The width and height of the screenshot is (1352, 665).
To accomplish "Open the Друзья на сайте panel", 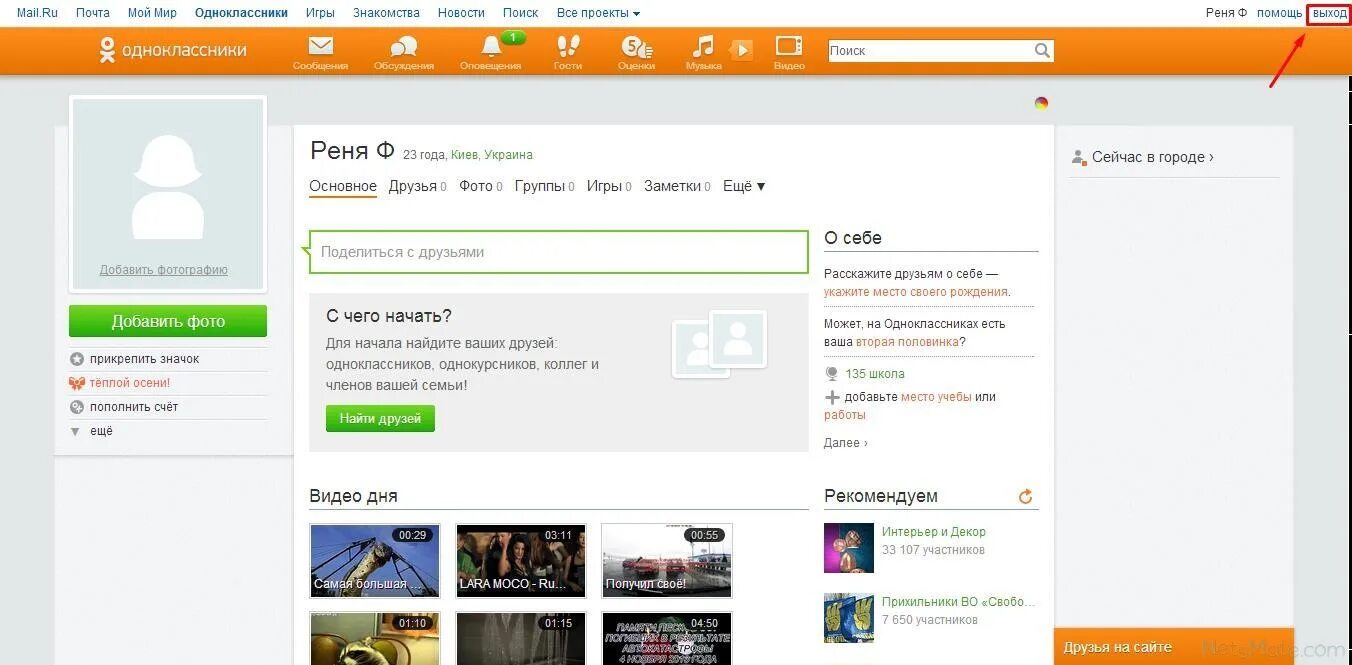I will [x=1174, y=647].
